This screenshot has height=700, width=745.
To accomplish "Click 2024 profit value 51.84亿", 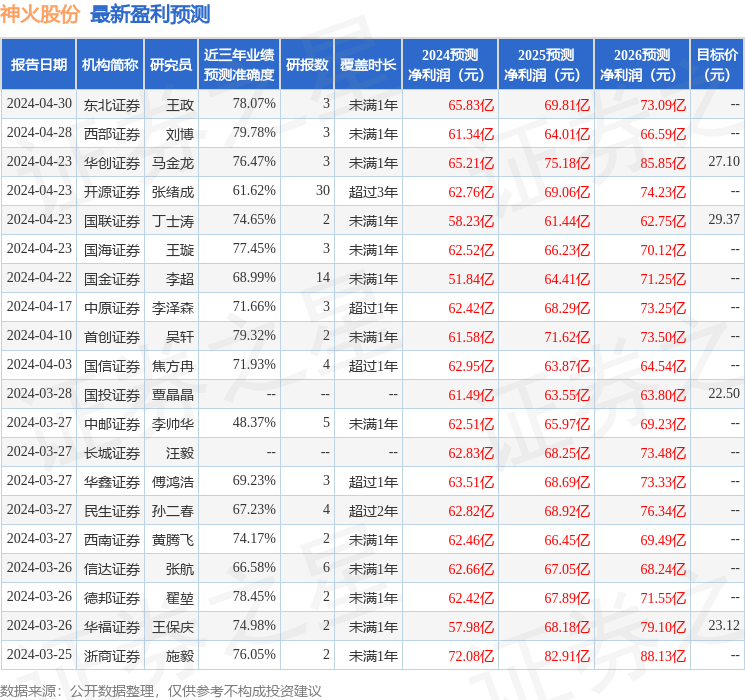I will (x=471, y=279).
